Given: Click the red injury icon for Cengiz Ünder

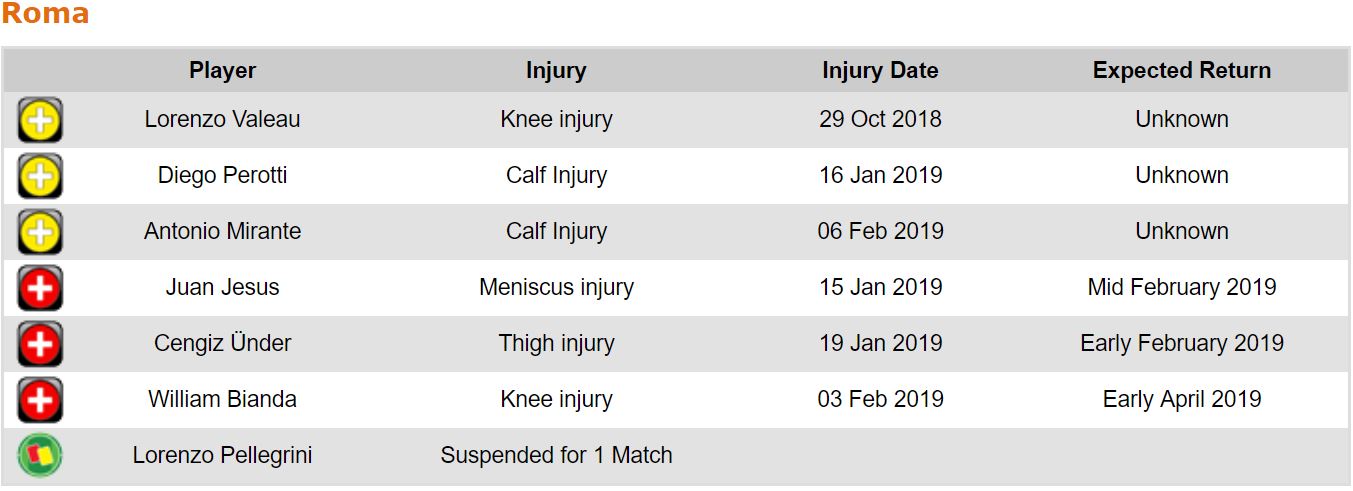Looking at the screenshot, I should pos(40,344).
